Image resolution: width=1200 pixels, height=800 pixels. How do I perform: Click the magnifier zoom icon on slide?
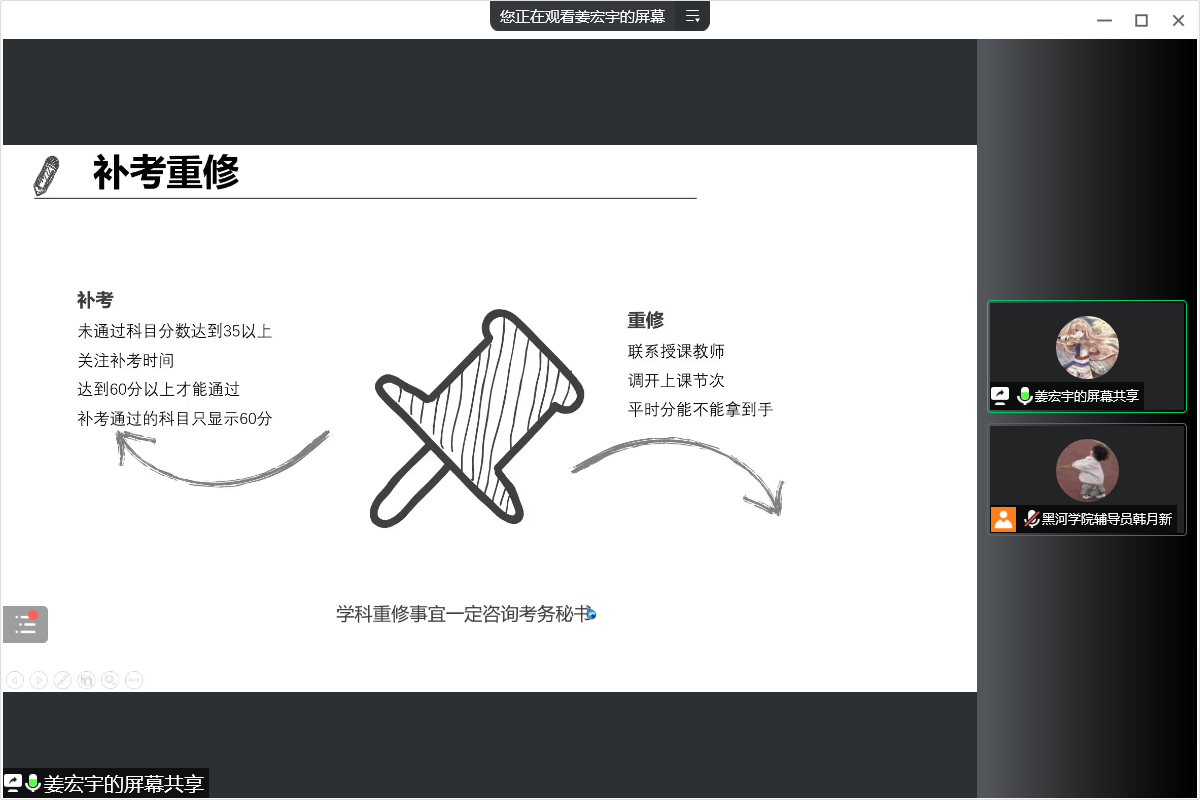(110, 680)
